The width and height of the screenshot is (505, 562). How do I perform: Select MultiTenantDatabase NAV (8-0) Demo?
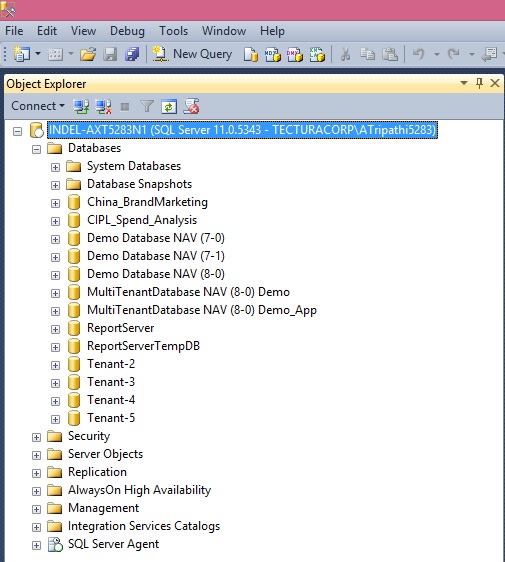click(x=189, y=292)
